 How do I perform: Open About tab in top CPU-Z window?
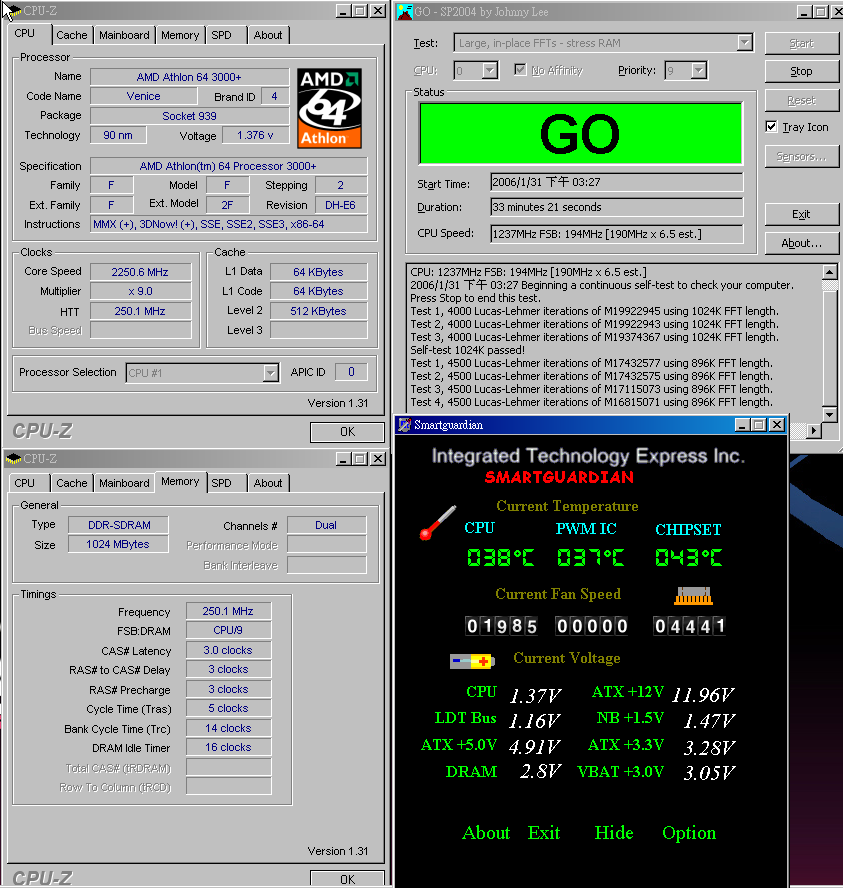[268, 35]
